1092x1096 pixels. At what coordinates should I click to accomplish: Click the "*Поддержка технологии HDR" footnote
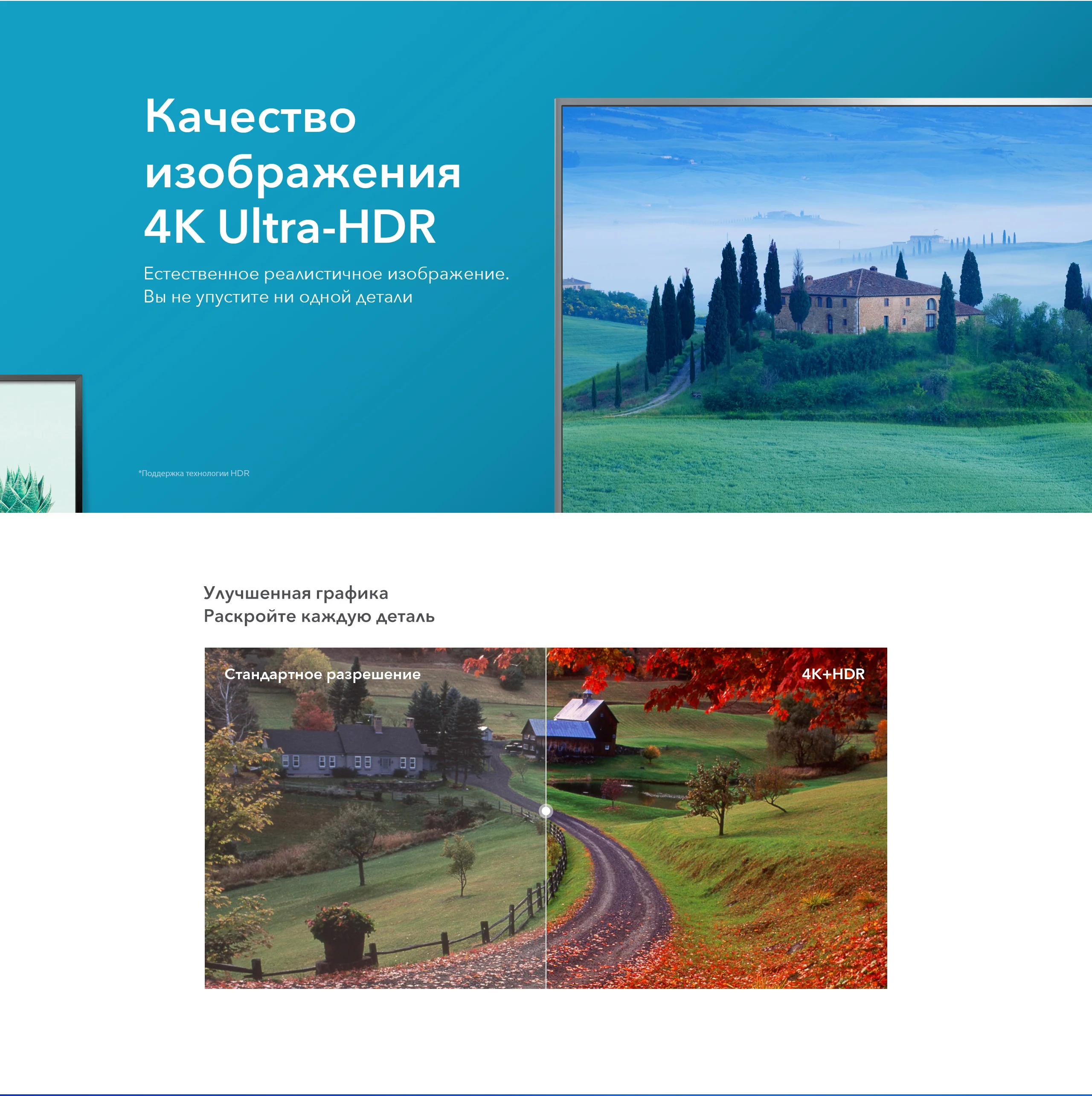[x=194, y=473]
